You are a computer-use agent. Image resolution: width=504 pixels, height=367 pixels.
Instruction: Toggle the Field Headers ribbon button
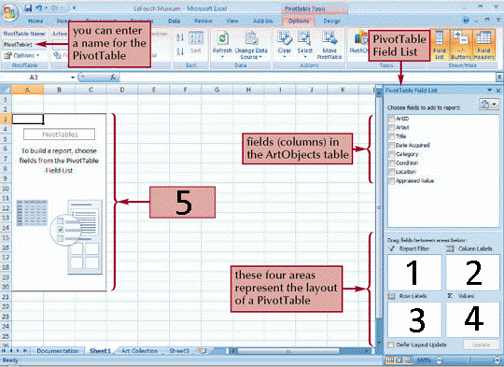[x=484, y=45]
